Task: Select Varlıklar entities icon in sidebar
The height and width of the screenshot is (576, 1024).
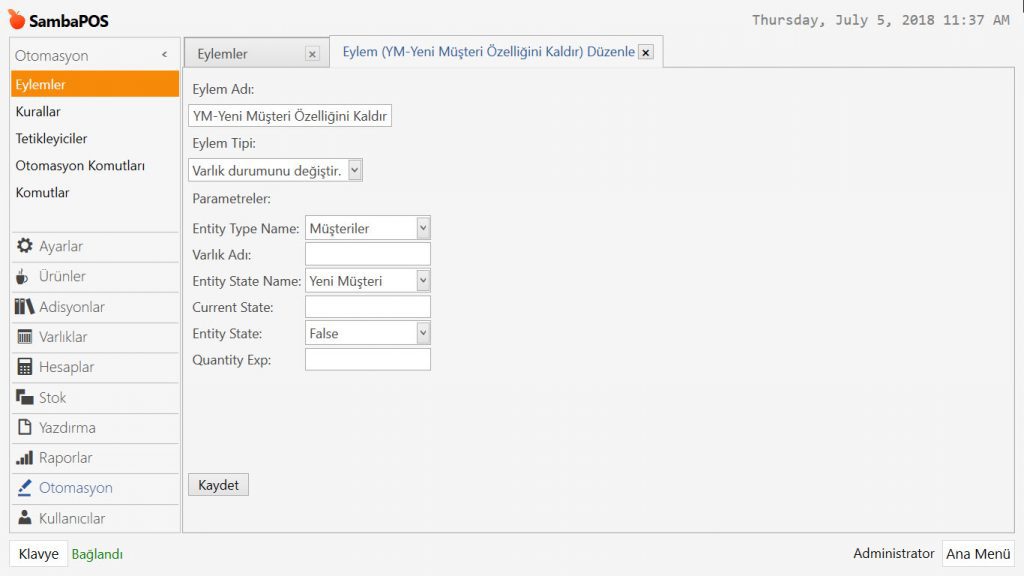Action: pos(25,337)
